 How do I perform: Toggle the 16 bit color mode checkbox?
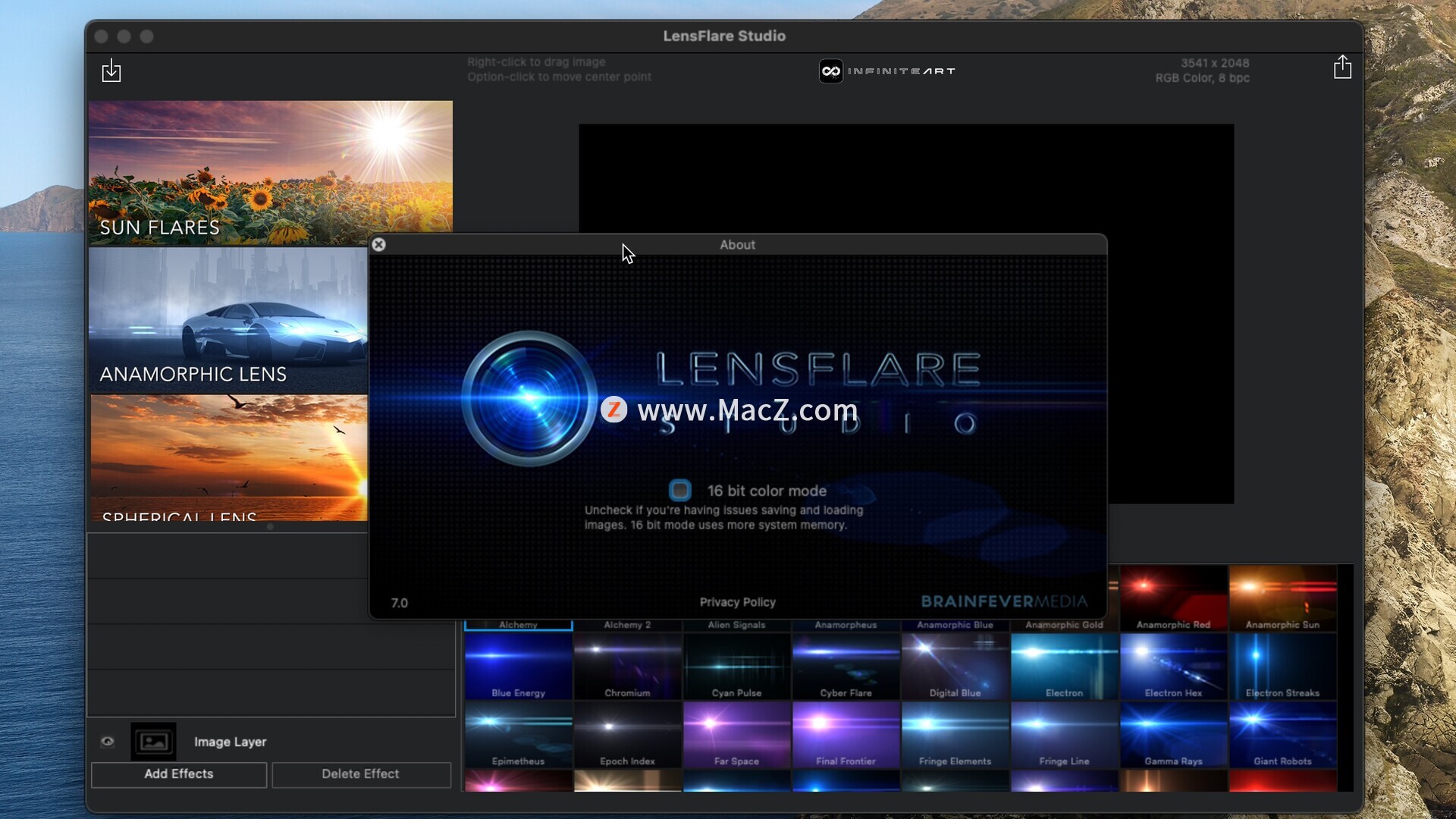[679, 490]
